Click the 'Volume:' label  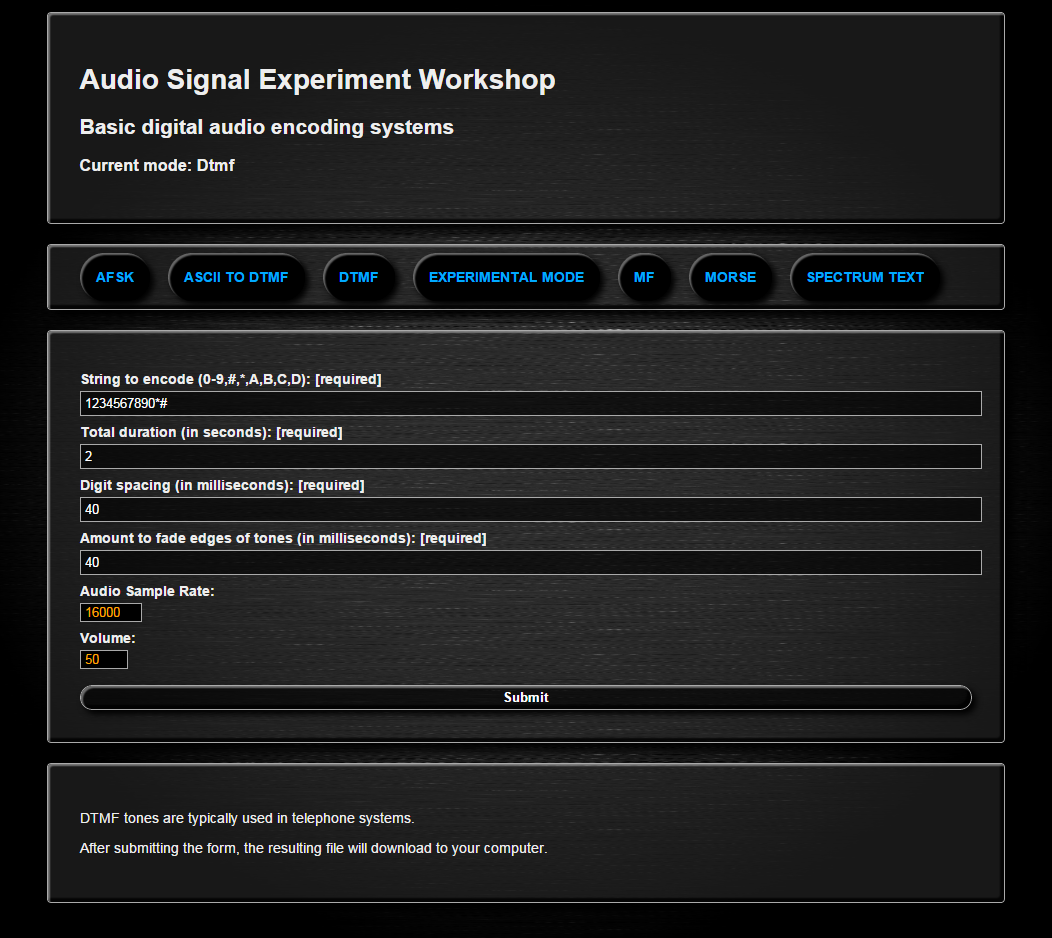pyautogui.click(x=107, y=638)
